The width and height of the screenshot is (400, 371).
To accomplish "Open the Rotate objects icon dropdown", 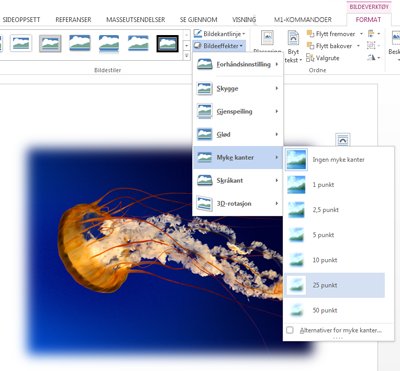I will point(374,58).
